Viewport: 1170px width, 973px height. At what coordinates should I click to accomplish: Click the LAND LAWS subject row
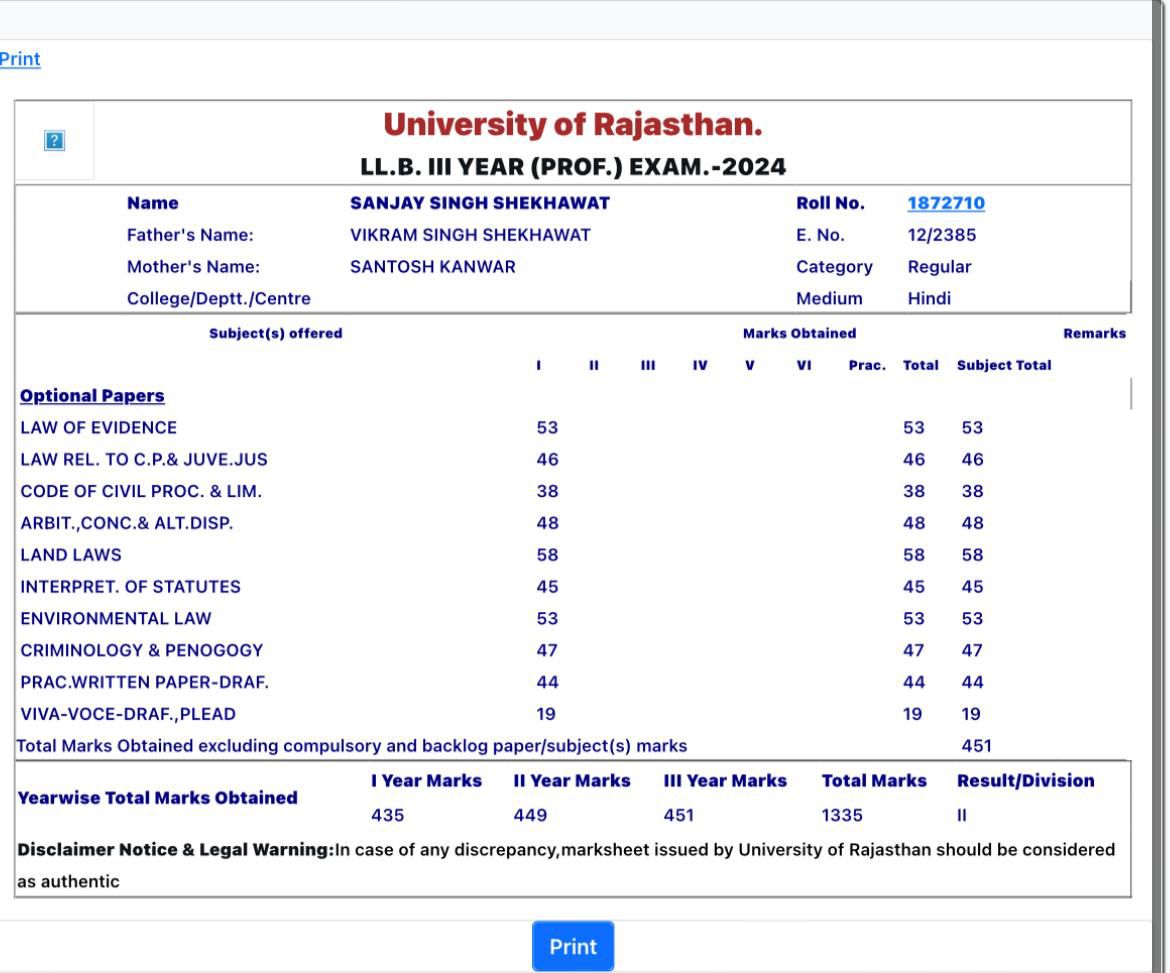pyautogui.click(x=71, y=555)
